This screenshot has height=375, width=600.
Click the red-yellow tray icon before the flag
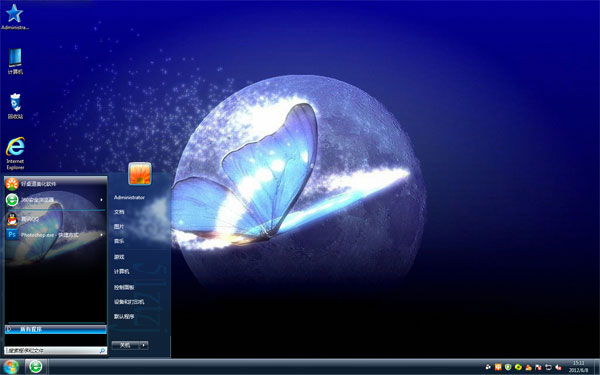[528, 368]
